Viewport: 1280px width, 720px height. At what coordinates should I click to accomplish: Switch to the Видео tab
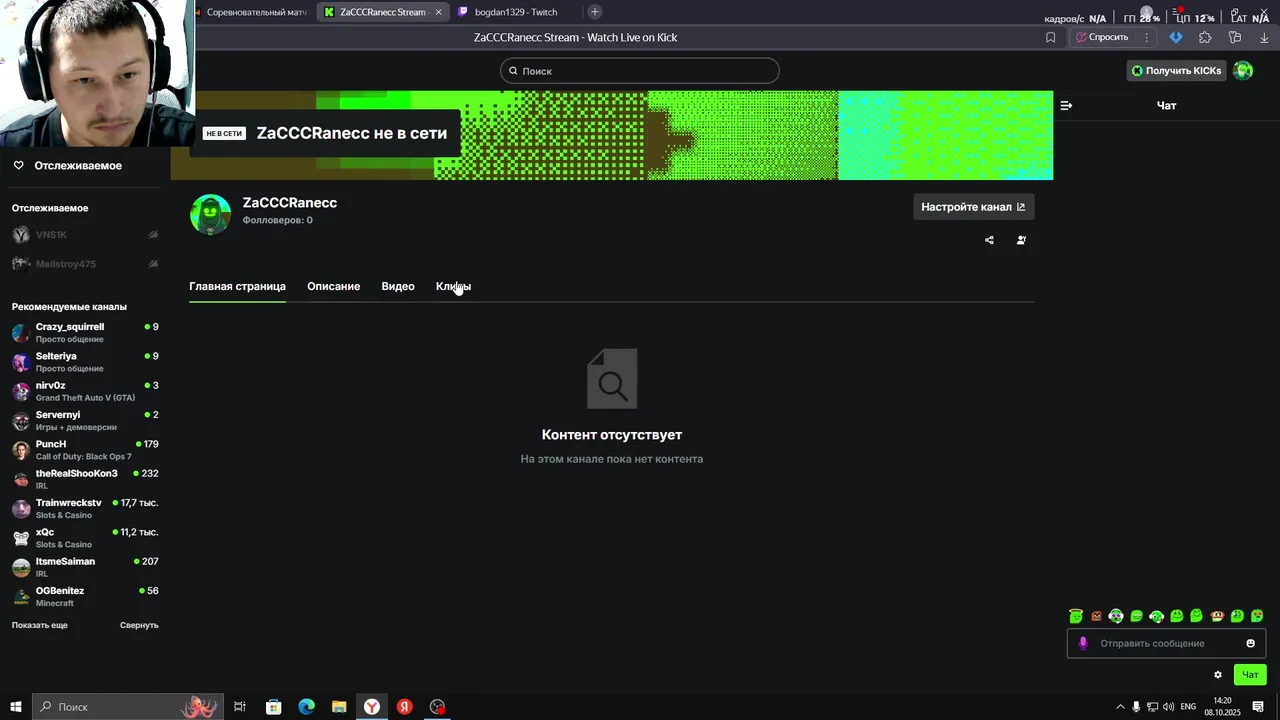click(398, 286)
